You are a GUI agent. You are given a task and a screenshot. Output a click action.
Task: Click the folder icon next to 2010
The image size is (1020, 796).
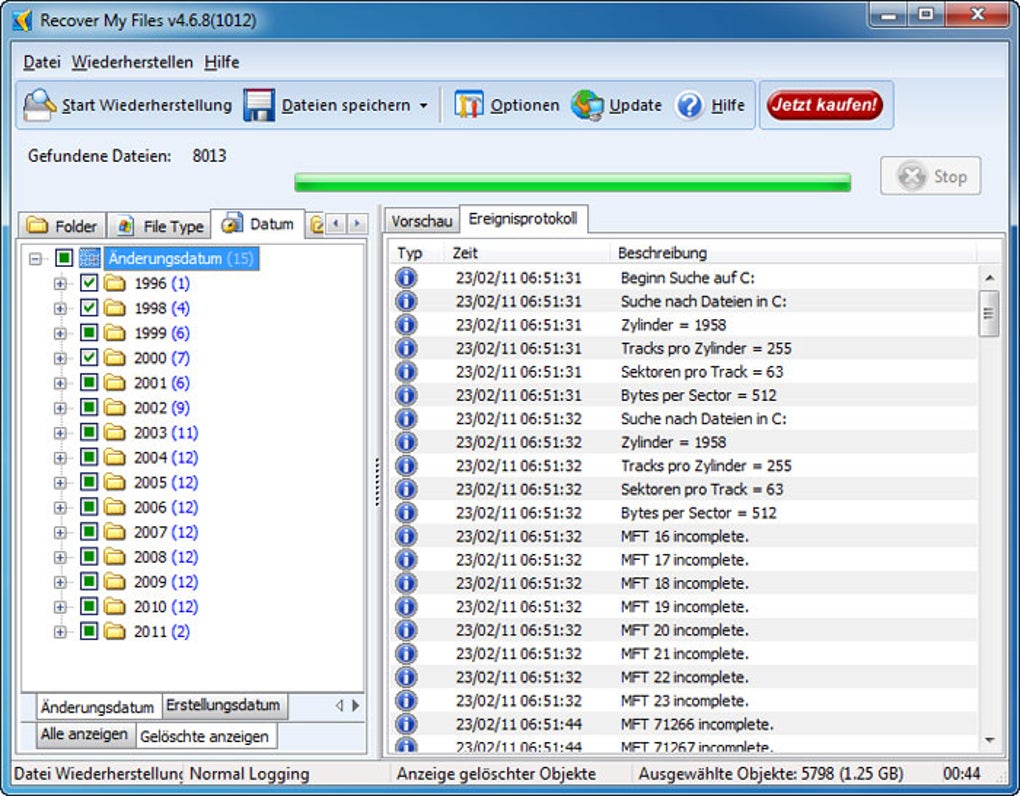click(114, 607)
